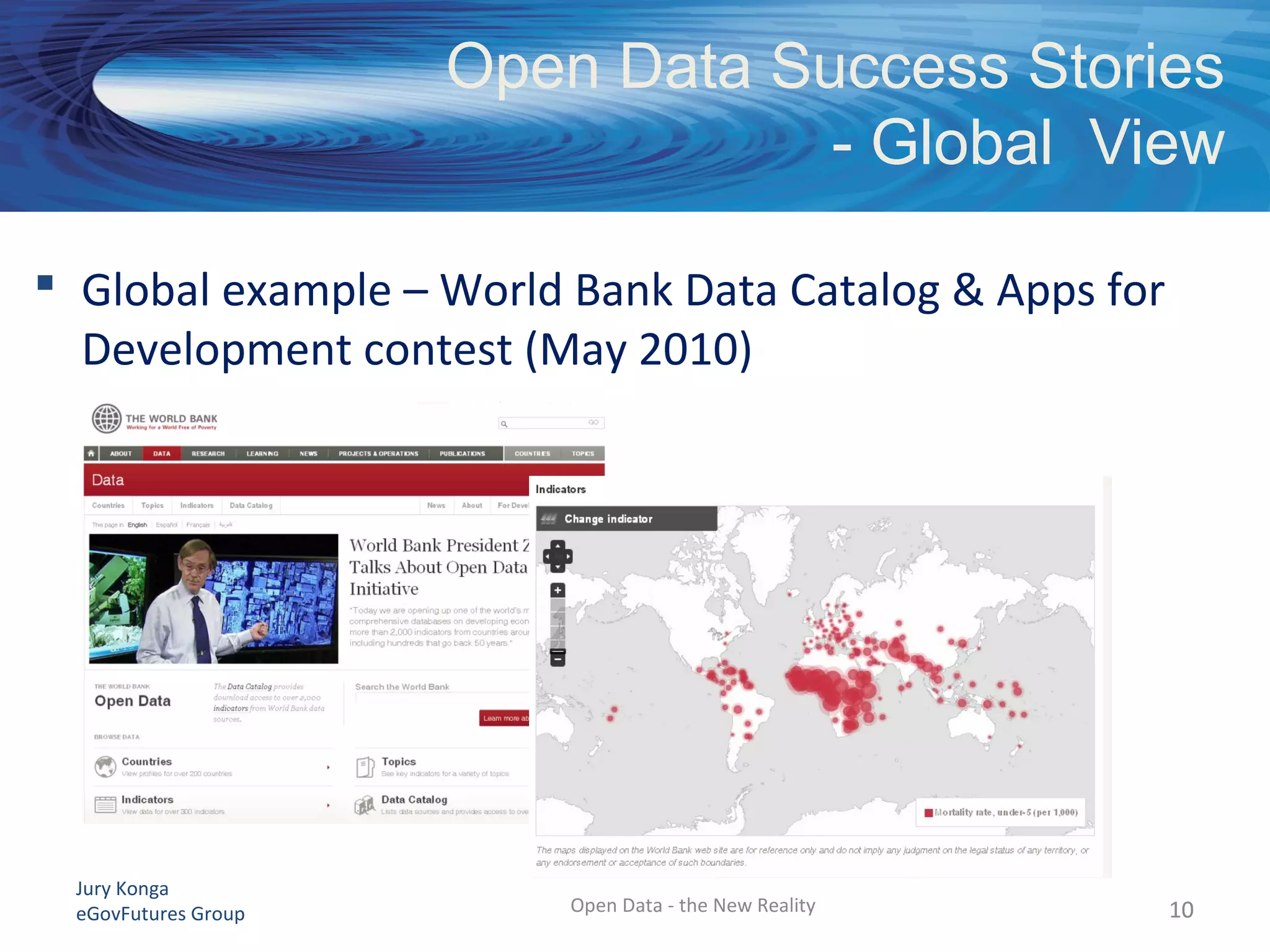Click the map zoom slider track
This screenshot has height=952, width=1270.
(558, 624)
